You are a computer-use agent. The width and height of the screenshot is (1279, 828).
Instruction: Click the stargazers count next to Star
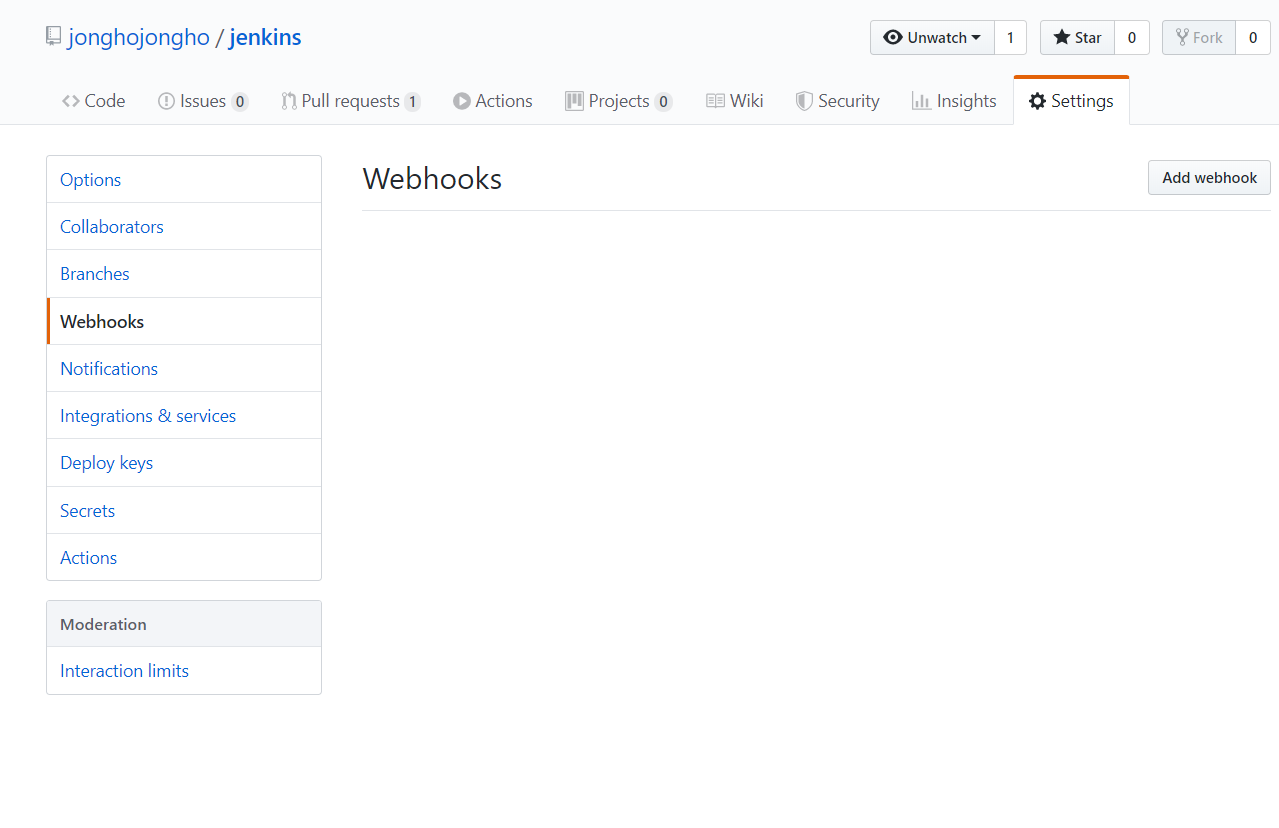coord(1132,38)
